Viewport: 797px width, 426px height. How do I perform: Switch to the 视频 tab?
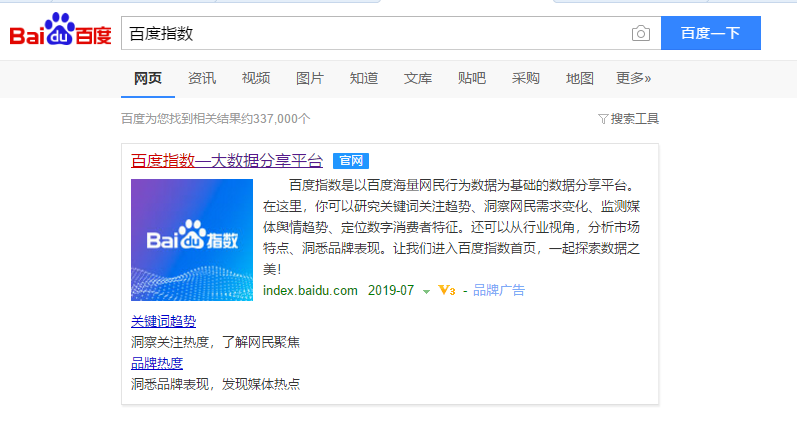click(x=256, y=78)
